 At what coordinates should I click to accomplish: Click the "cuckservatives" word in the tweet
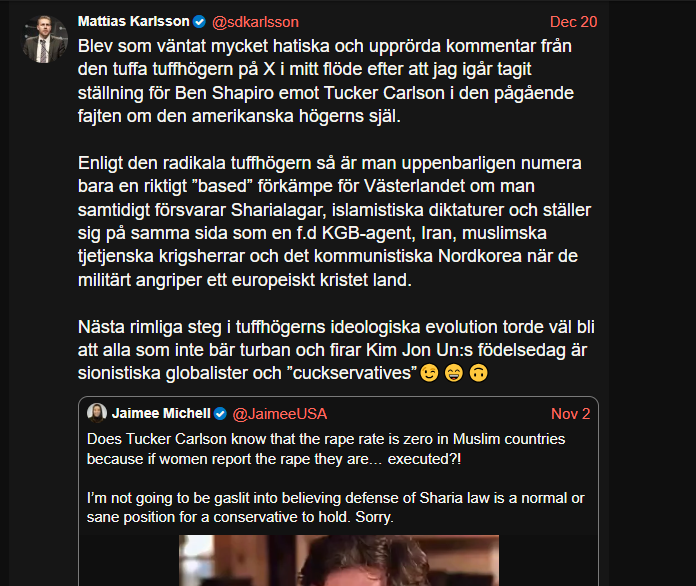353,373
